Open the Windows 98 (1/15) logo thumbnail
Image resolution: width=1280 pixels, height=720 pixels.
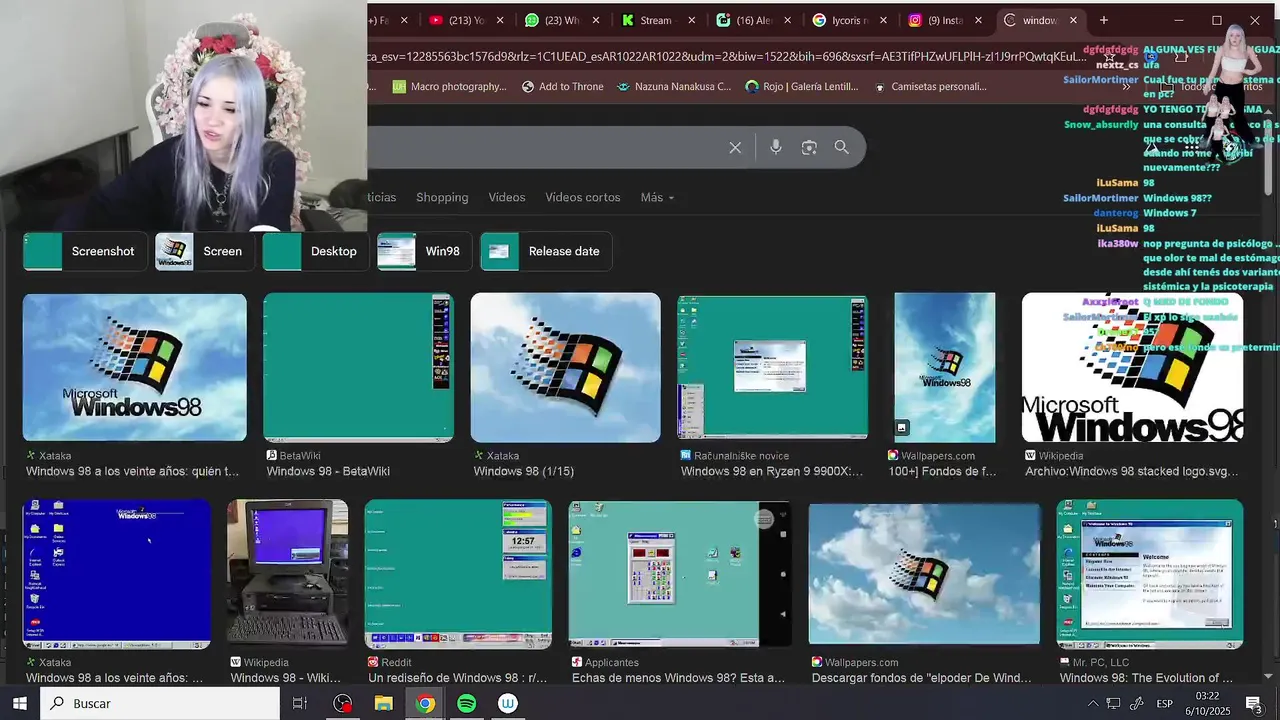(x=566, y=367)
